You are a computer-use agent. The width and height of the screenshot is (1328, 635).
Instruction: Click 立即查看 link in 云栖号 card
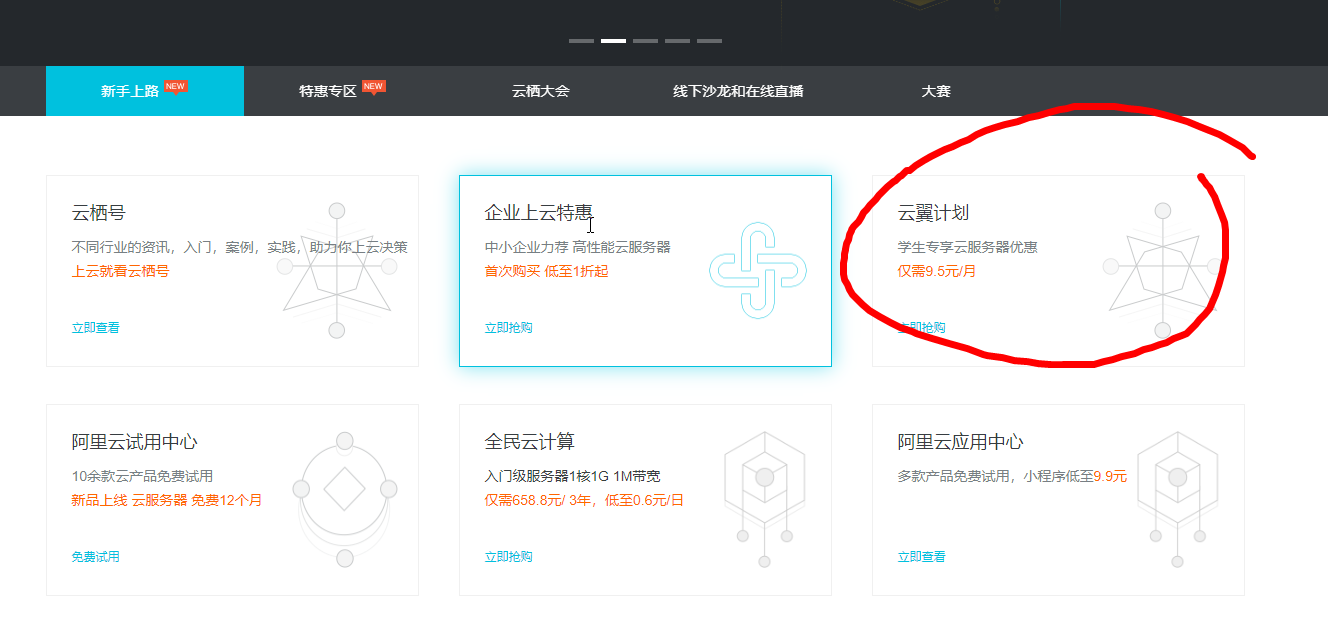[96, 328]
